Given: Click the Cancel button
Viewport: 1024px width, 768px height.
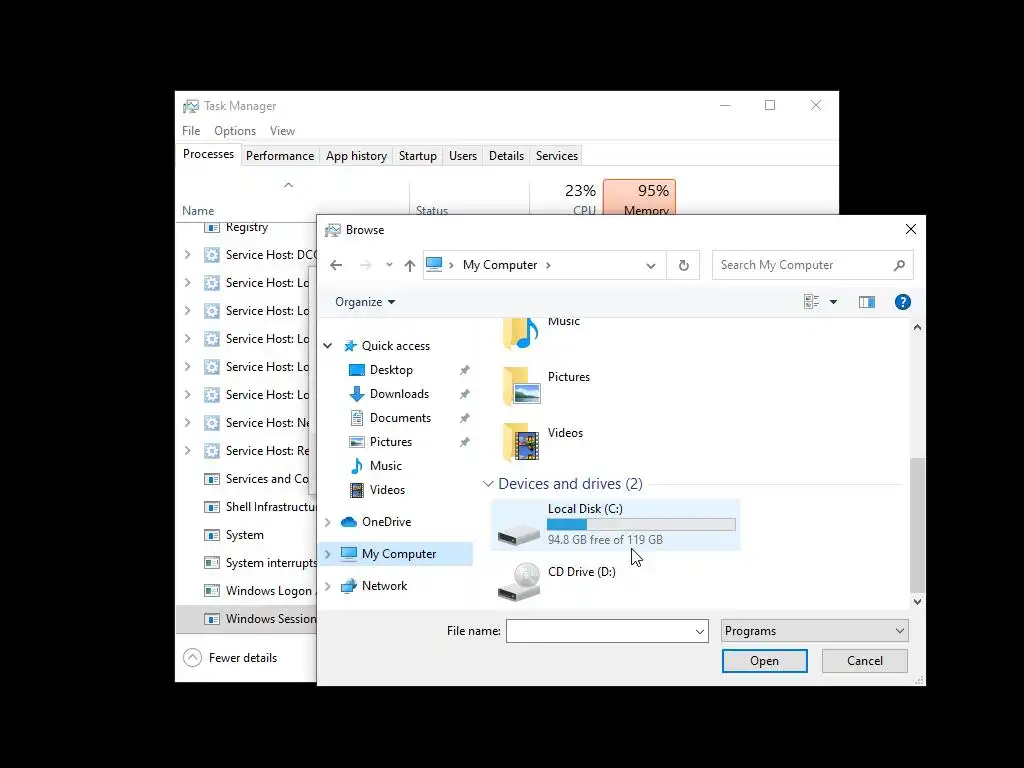Looking at the screenshot, I should [x=865, y=661].
